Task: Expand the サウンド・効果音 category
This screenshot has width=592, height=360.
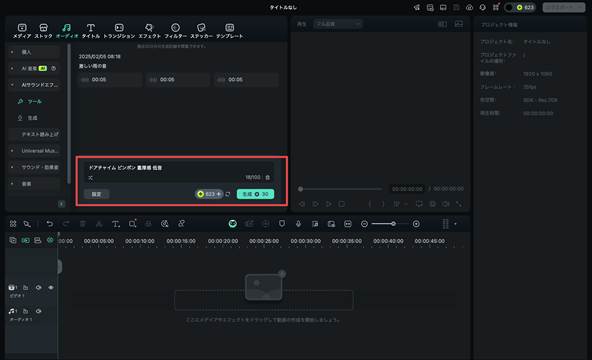Action: coord(34,167)
